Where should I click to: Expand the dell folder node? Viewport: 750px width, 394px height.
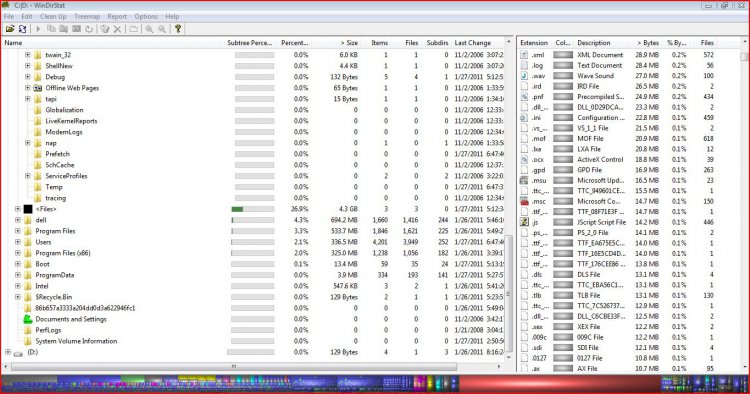pyautogui.click(x=18, y=220)
